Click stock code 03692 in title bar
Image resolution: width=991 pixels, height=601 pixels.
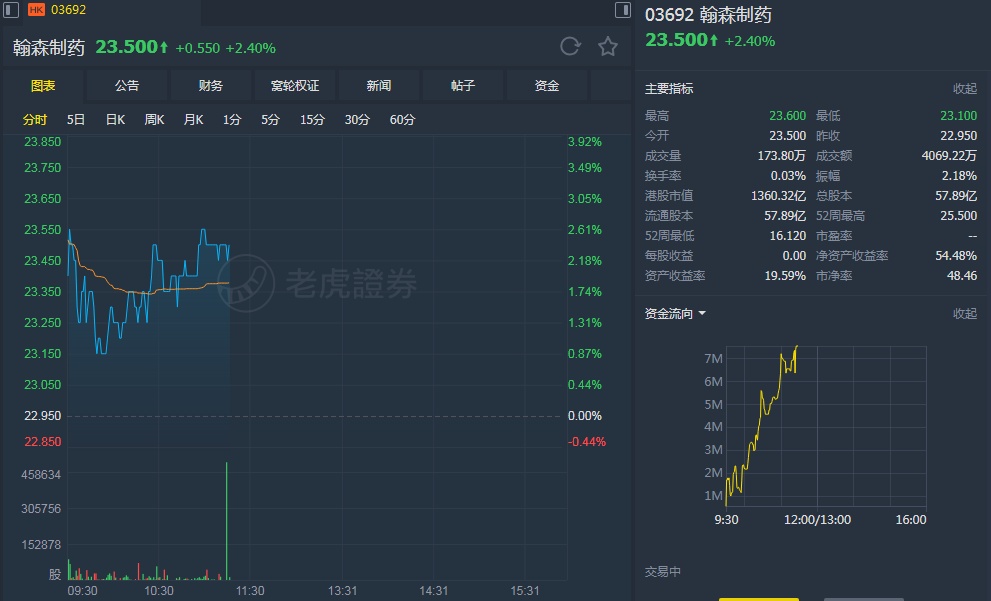(x=68, y=9)
